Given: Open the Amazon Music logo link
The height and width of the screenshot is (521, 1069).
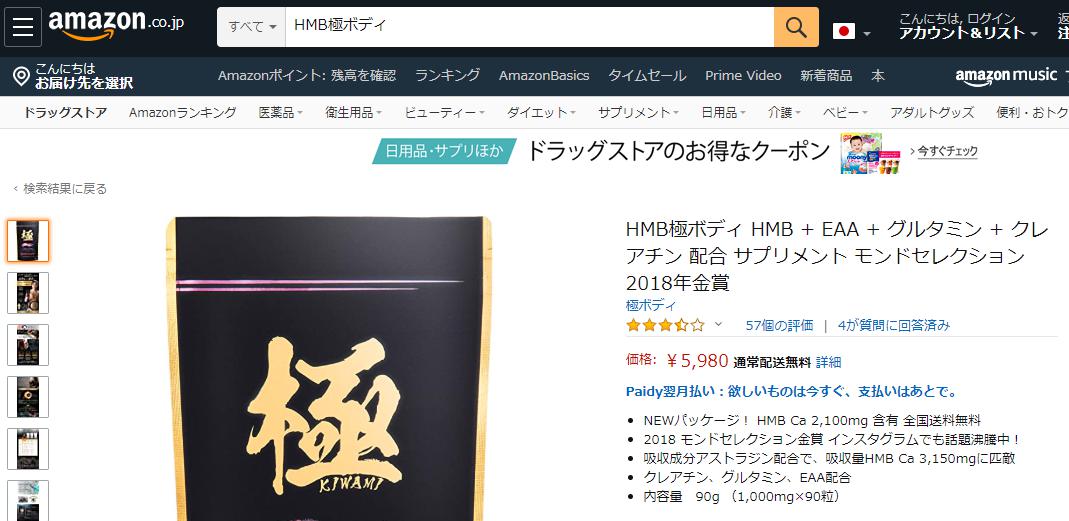Looking at the screenshot, I should (1006, 76).
